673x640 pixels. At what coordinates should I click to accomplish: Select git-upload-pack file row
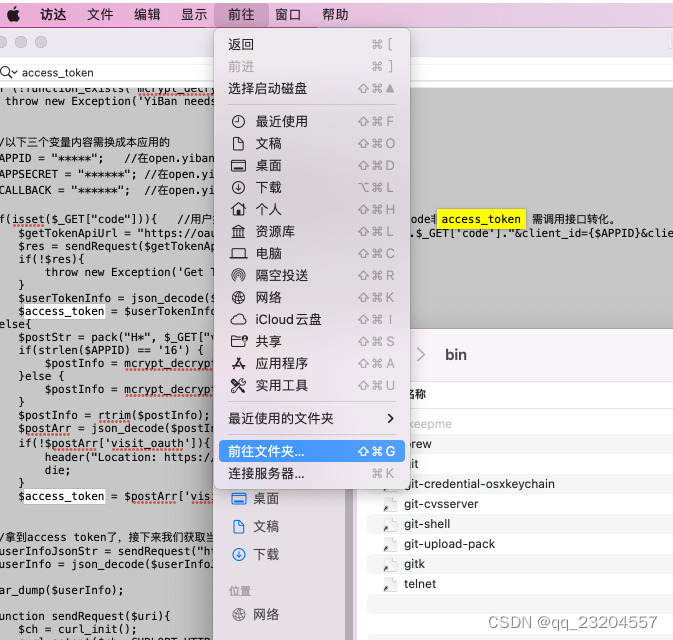click(x=520, y=544)
